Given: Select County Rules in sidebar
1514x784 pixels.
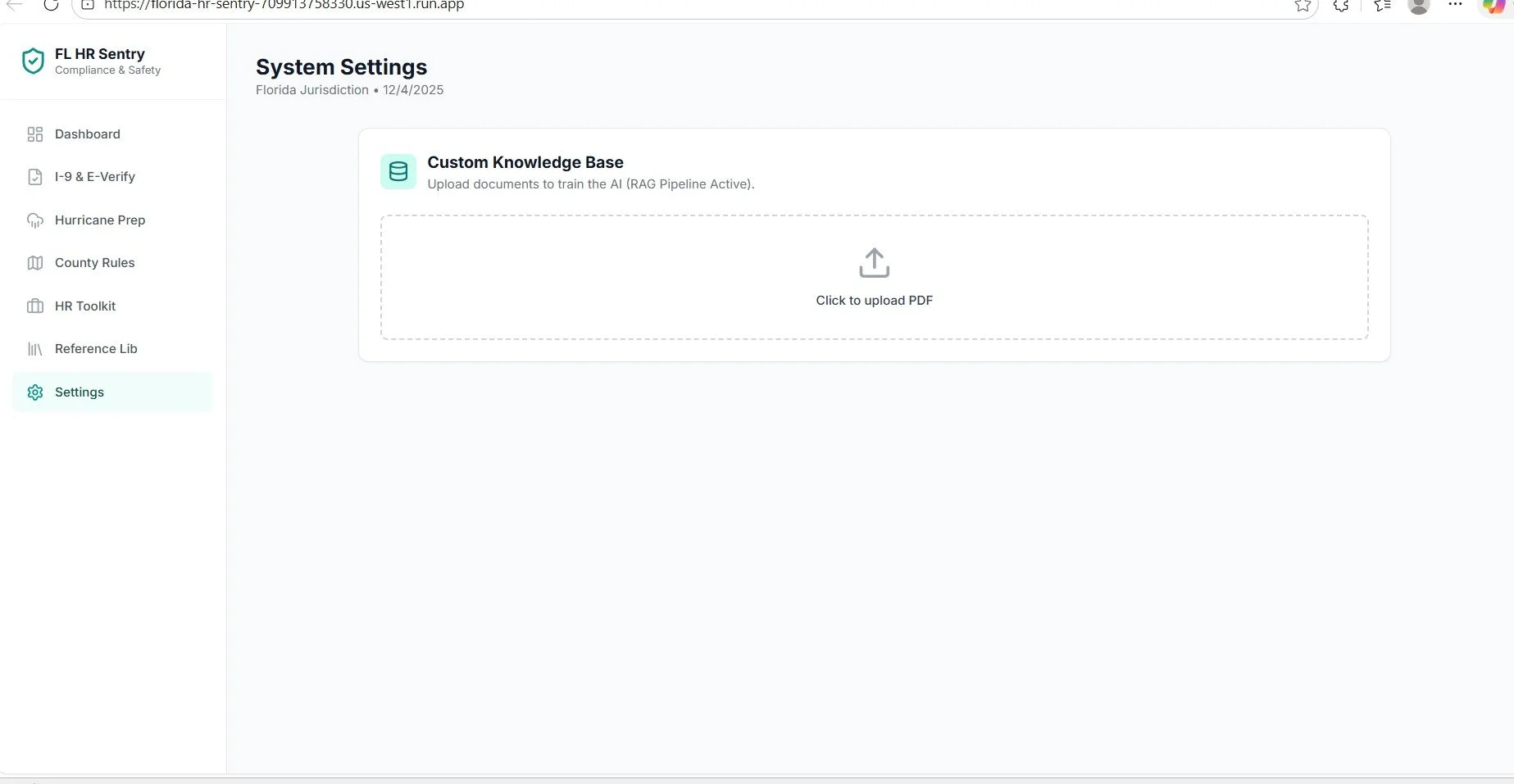Looking at the screenshot, I should point(112,263).
